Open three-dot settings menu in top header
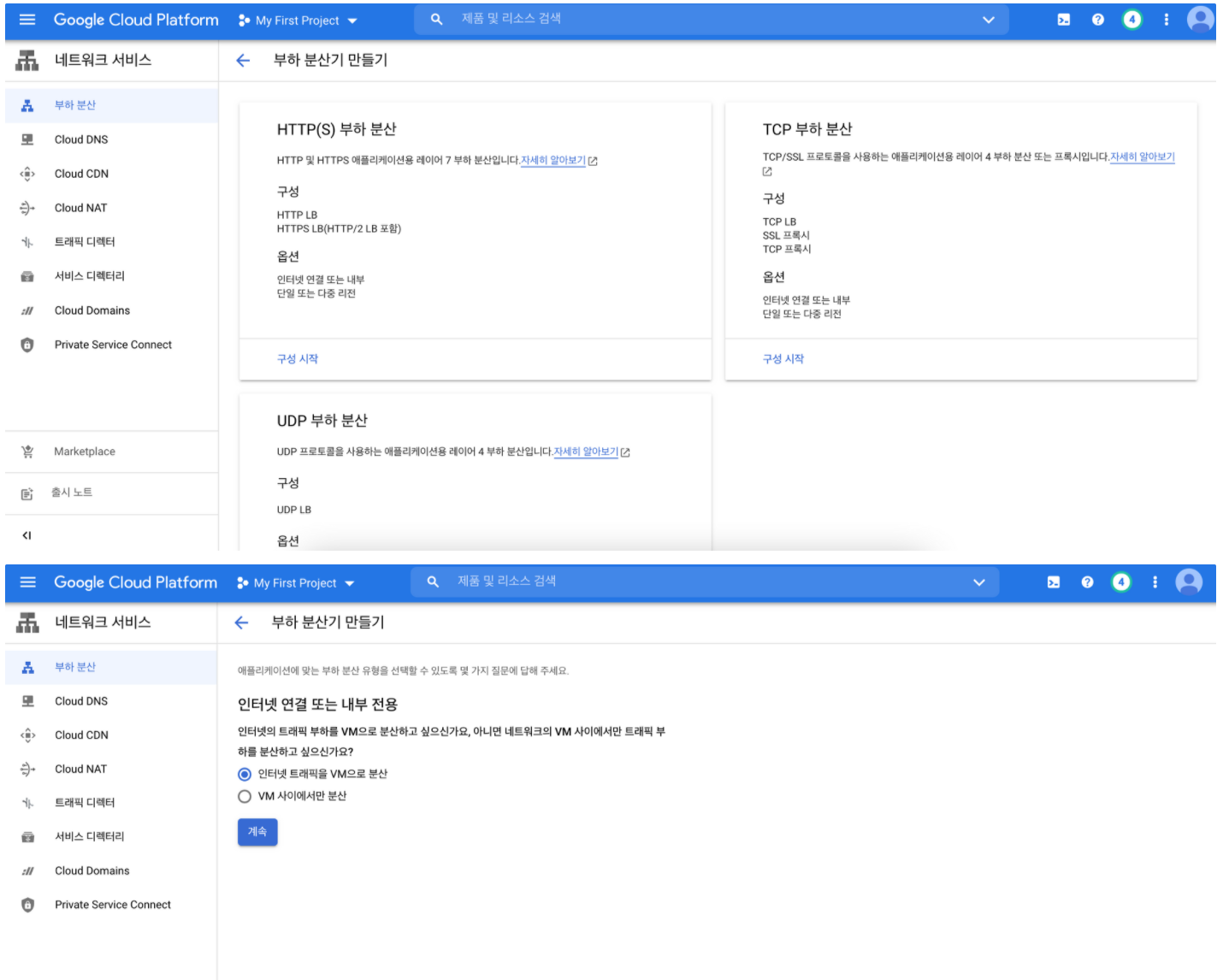The image size is (1223, 980). pyautogui.click(x=1166, y=20)
